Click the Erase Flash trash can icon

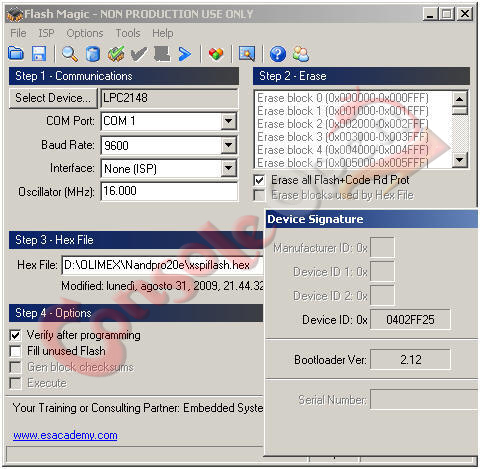[93, 54]
